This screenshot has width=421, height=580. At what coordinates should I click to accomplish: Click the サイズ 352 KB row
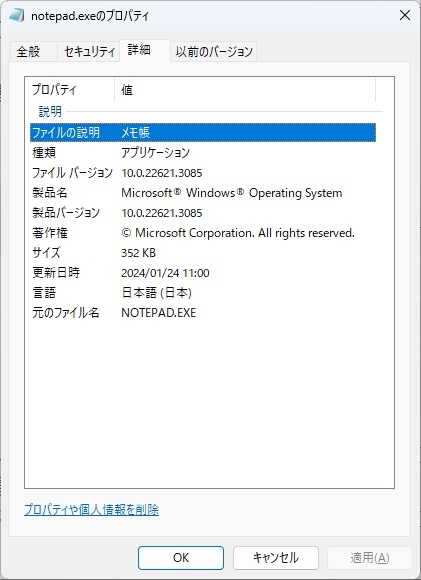(x=203, y=253)
